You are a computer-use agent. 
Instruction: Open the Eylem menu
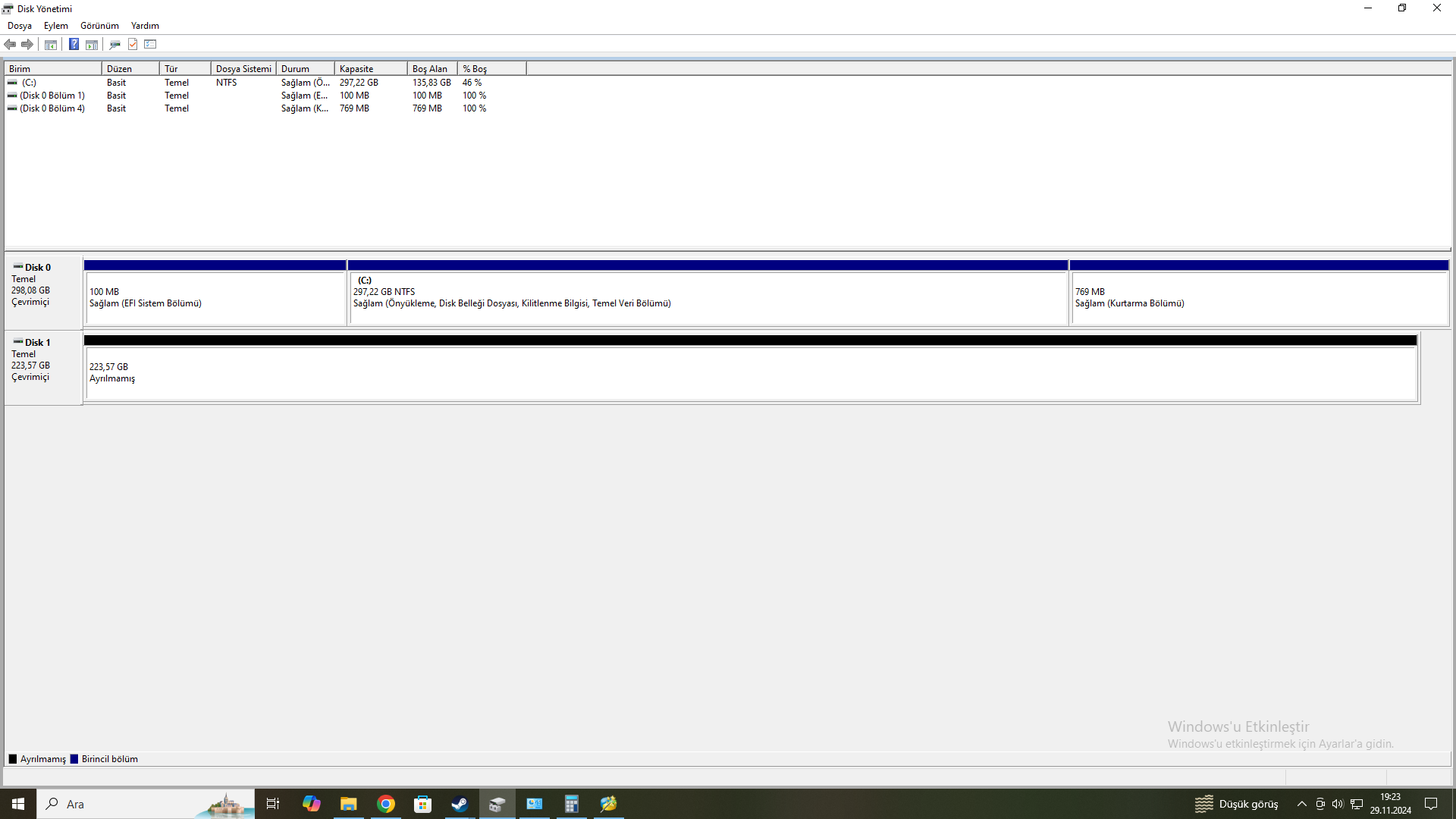click(55, 26)
